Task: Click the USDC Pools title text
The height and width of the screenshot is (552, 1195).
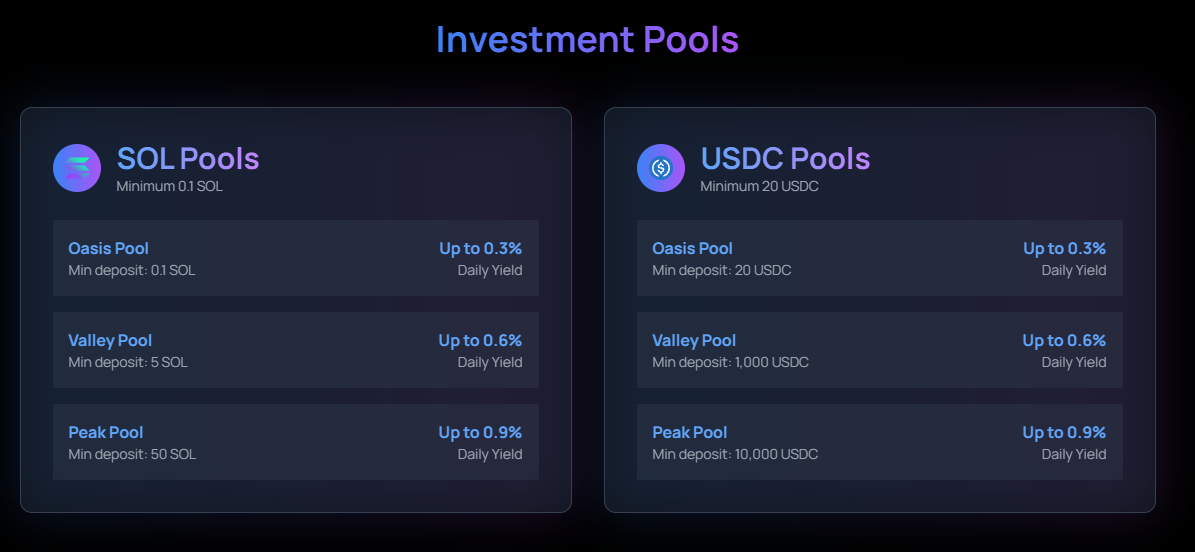Action: coord(786,159)
